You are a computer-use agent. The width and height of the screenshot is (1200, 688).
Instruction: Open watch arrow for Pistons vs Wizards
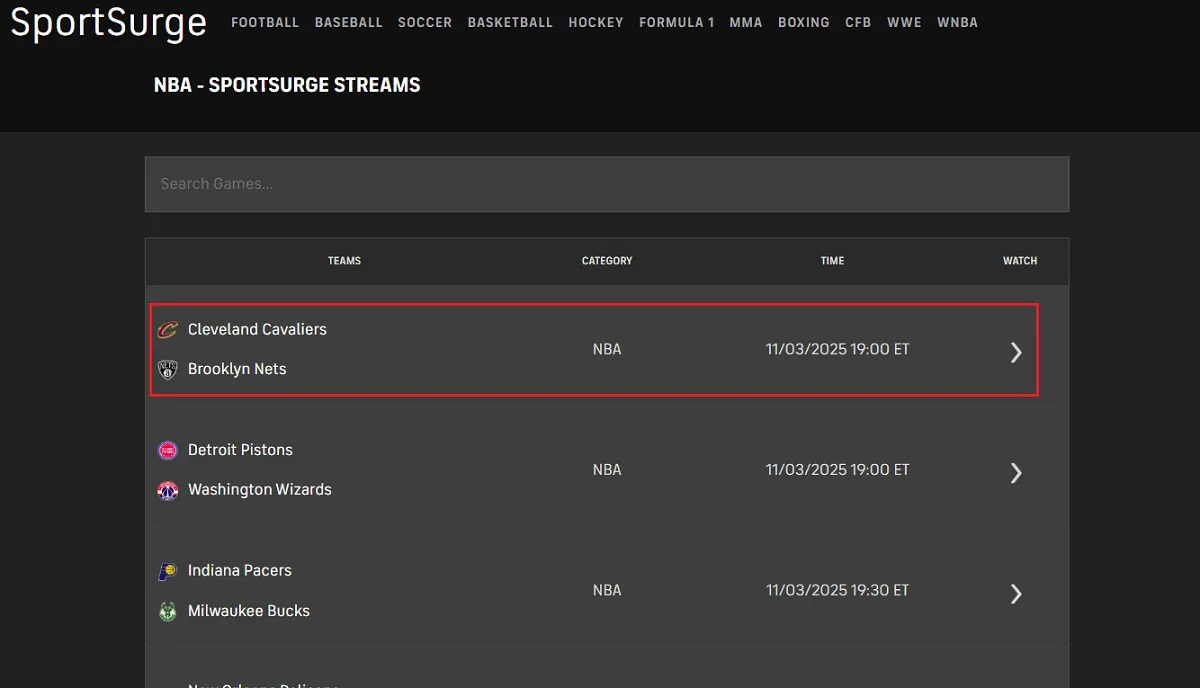point(1016,473)
